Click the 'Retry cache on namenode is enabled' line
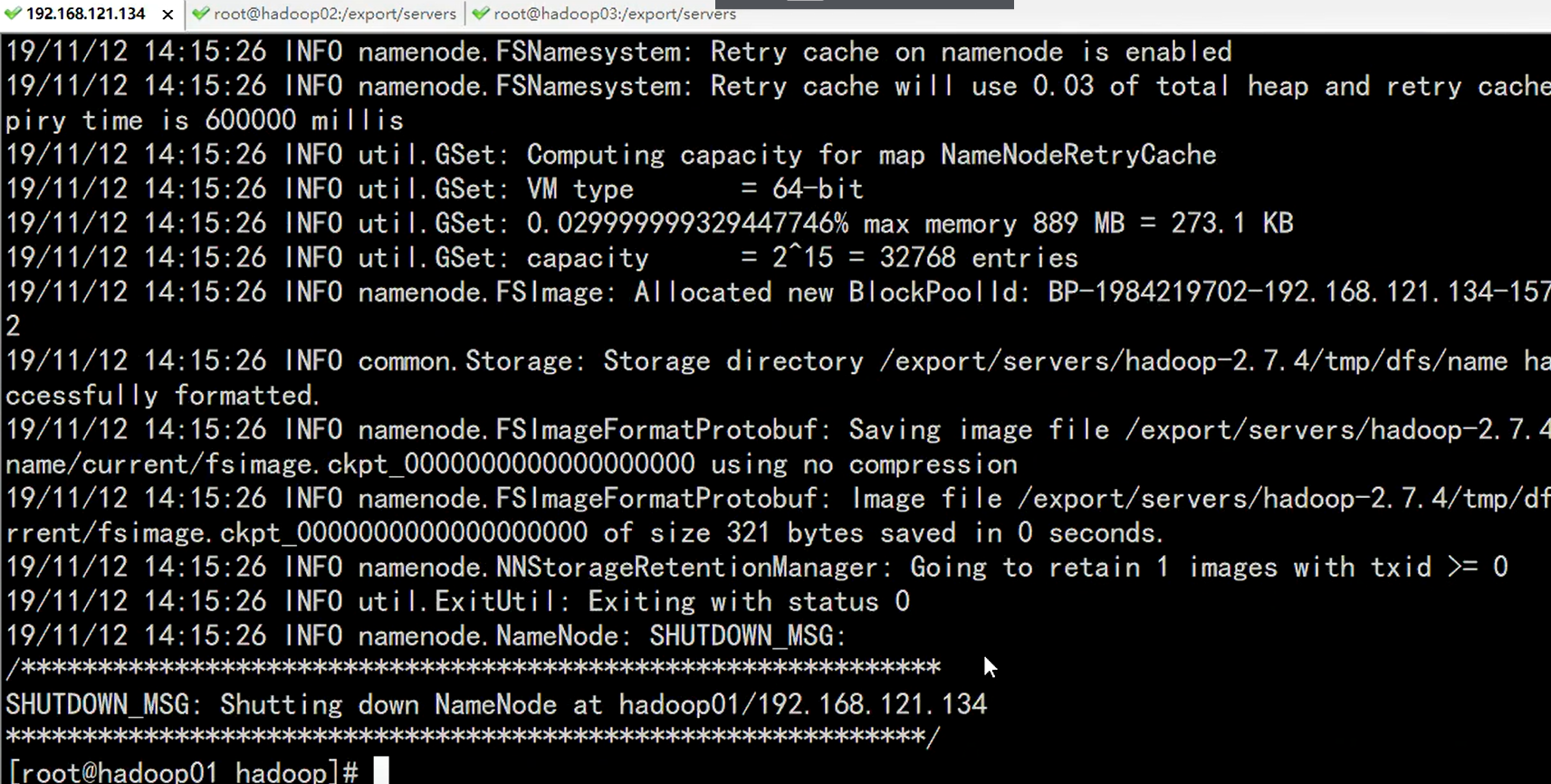This screenshot has height=784, width=1551. coord(969,51)
